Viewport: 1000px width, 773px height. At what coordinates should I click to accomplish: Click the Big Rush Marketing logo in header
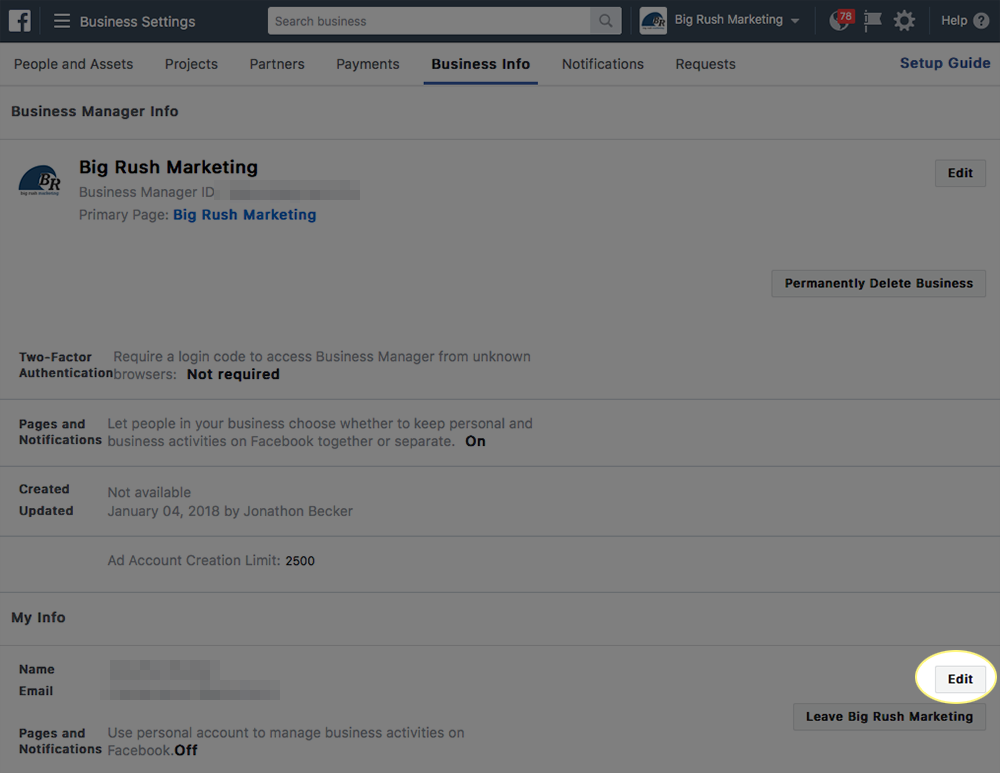click(653, 21)
